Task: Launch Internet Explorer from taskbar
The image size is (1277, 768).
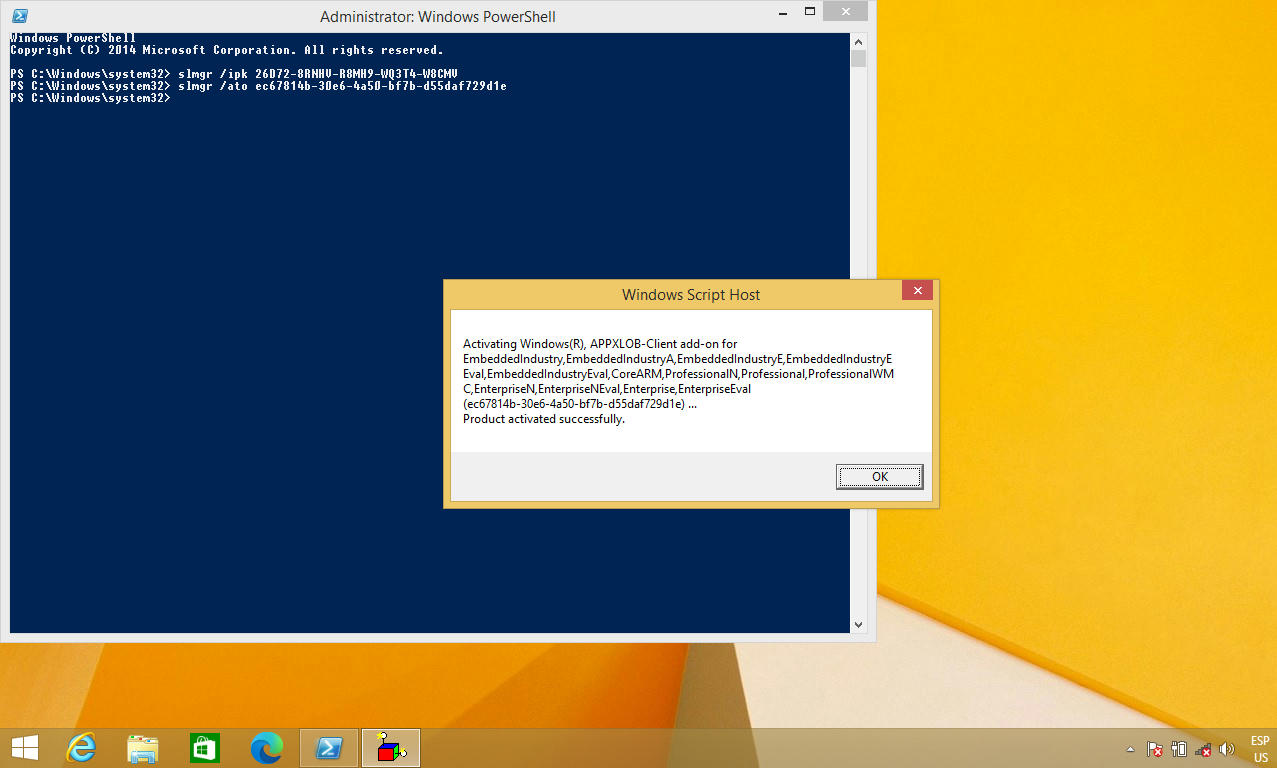Action: pos(81,747)
